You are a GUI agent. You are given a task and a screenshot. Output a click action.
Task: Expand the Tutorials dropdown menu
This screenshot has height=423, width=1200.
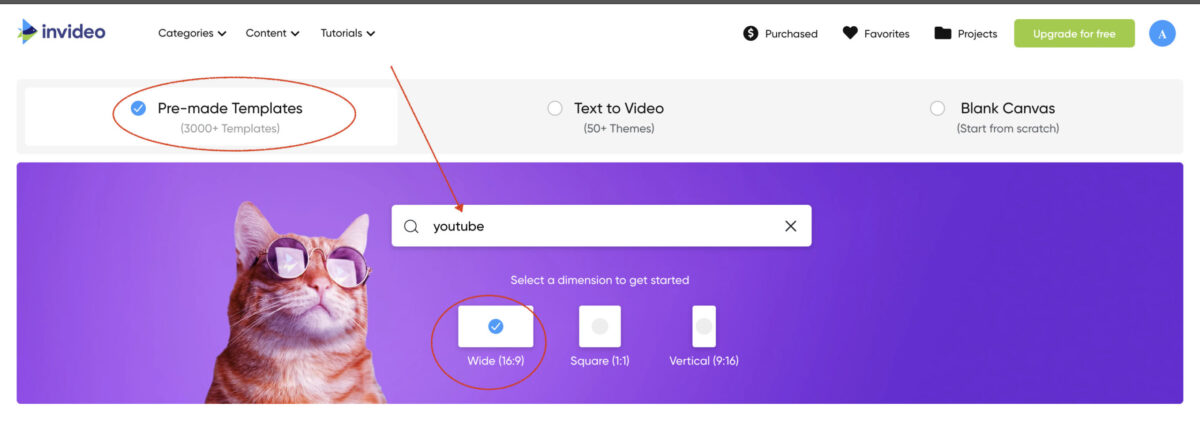pos(348,33)
